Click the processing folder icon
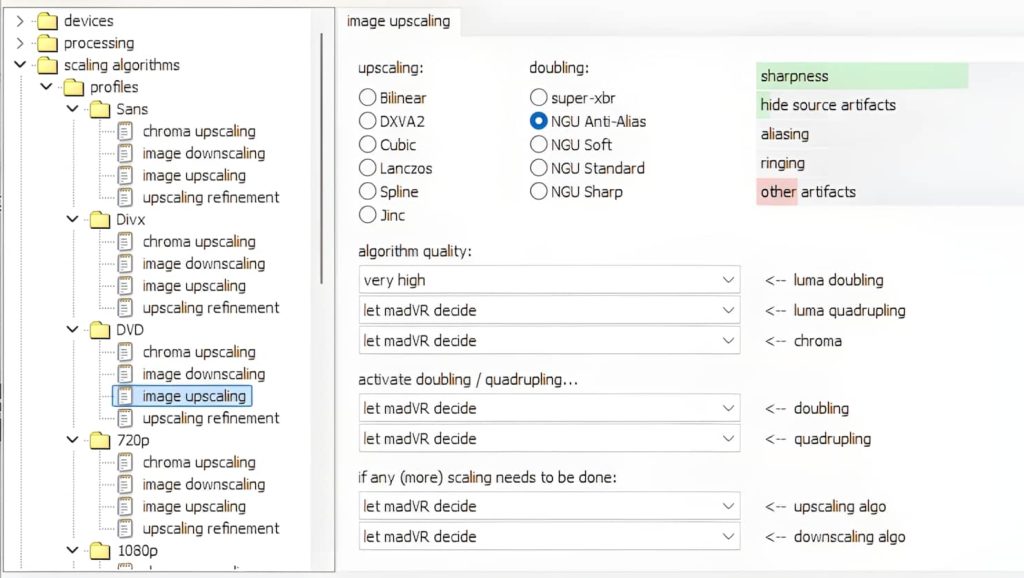 click(47, 43)
